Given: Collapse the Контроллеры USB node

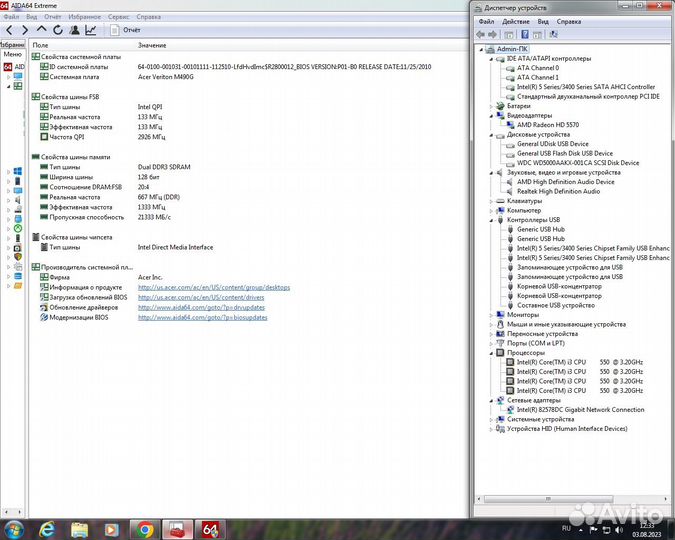Looking at the screenshot, I should click(x=491, y=220).
